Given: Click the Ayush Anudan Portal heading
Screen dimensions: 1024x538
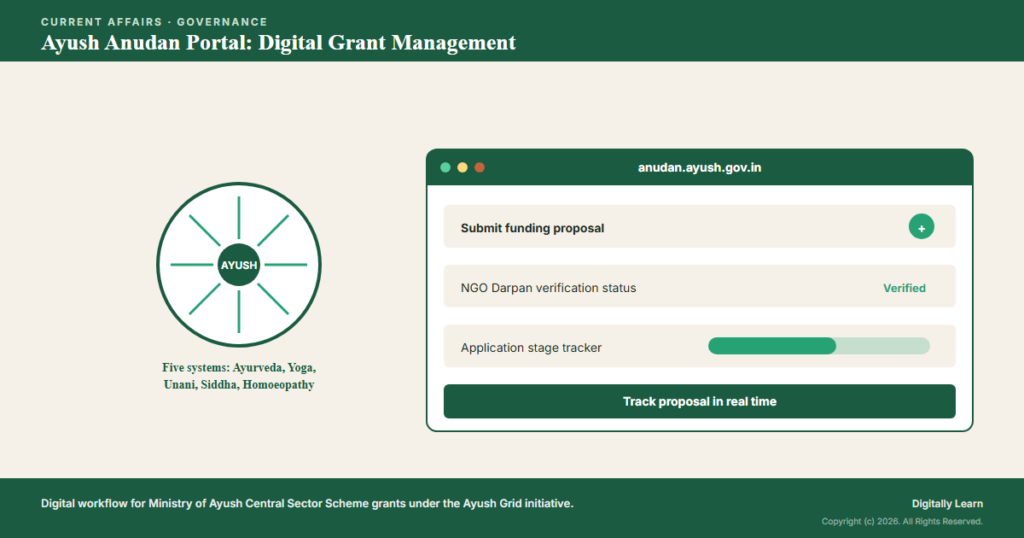Looking at the screenshot, I should (x=278, y=43).
